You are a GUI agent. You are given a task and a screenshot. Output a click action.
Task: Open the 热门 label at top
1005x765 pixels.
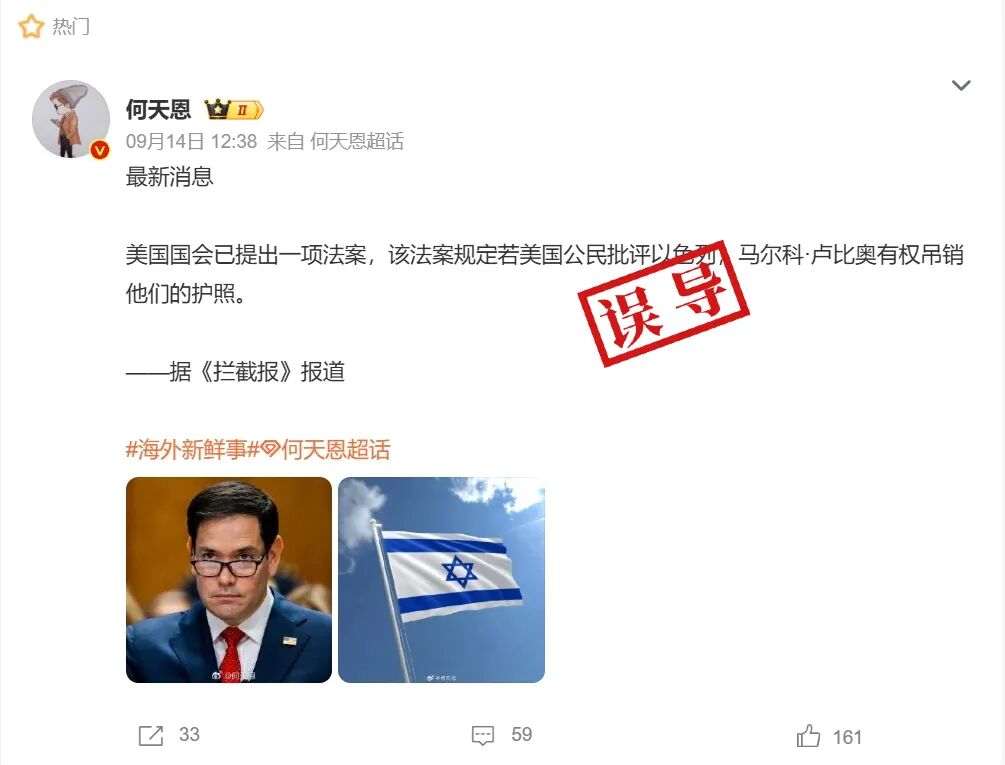point(71,26)
